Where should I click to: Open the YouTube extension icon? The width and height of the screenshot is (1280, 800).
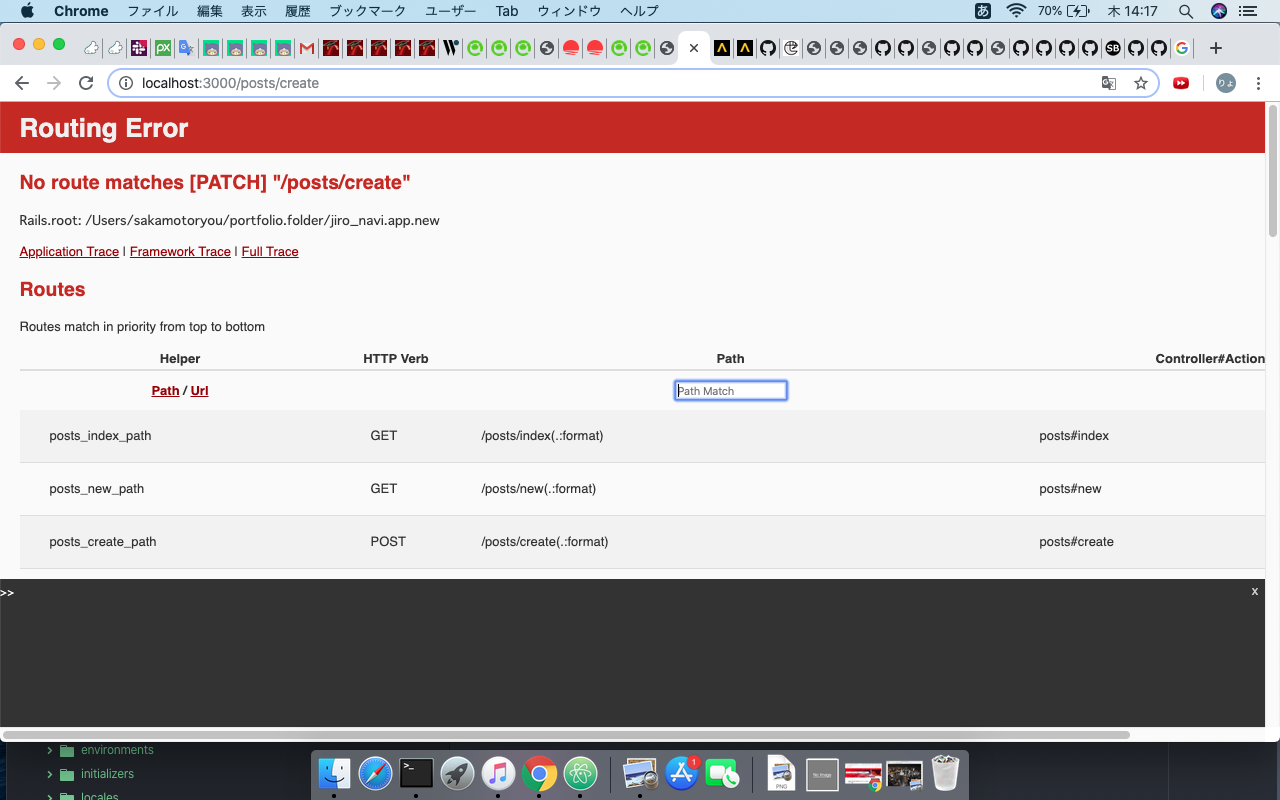coord(1181,83)
